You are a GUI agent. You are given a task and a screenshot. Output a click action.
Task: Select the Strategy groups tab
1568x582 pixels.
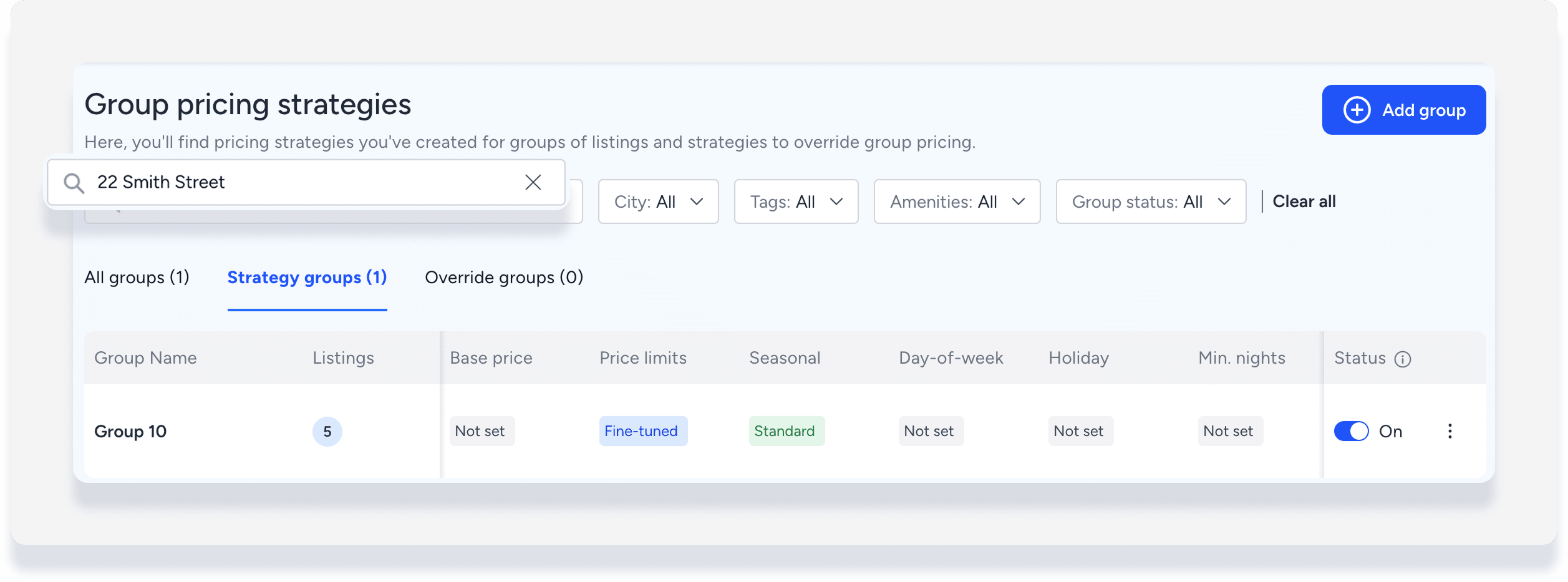pos(307,278)
